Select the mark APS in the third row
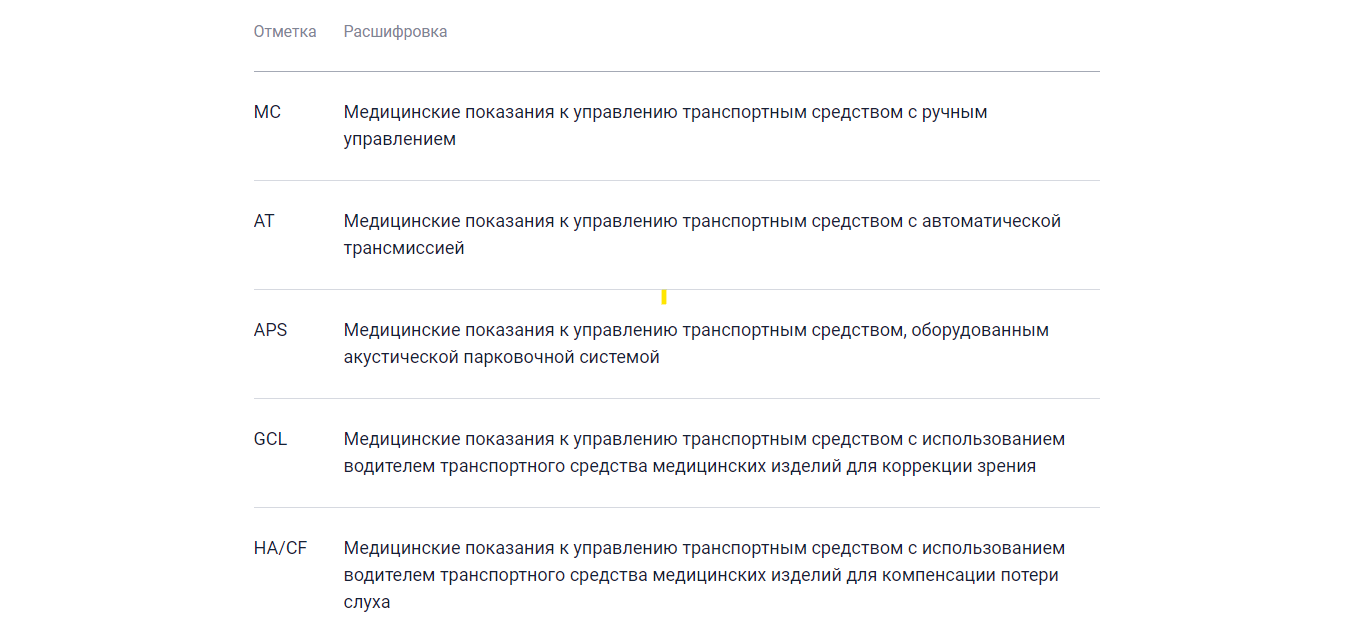The width and height of the screenshot is (1350, 629). [x=268, y=329]
